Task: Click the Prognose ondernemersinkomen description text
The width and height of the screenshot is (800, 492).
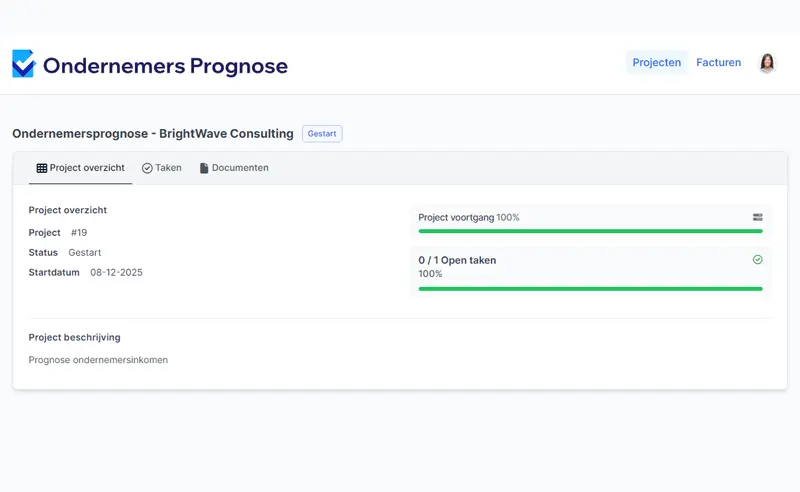Action: click(x=98, y=360)
